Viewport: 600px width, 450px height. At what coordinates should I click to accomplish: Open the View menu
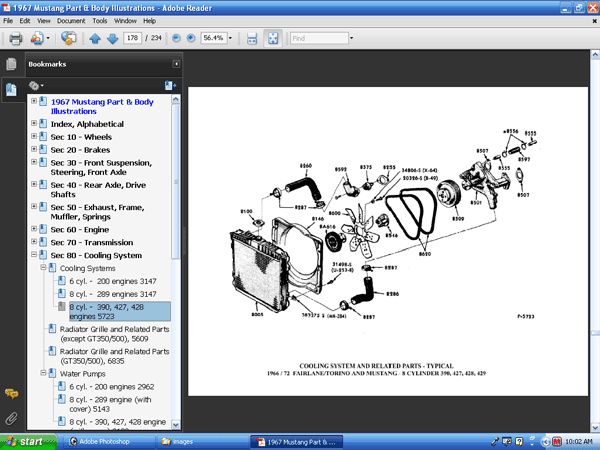click(x=44, y=21)
